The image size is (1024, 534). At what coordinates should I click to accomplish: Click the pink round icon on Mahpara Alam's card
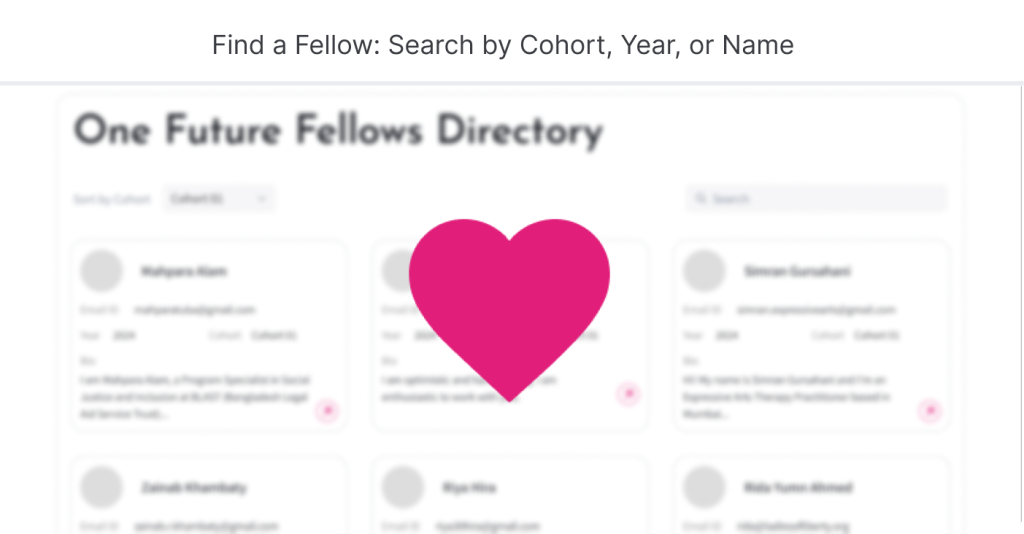point(327,410)
